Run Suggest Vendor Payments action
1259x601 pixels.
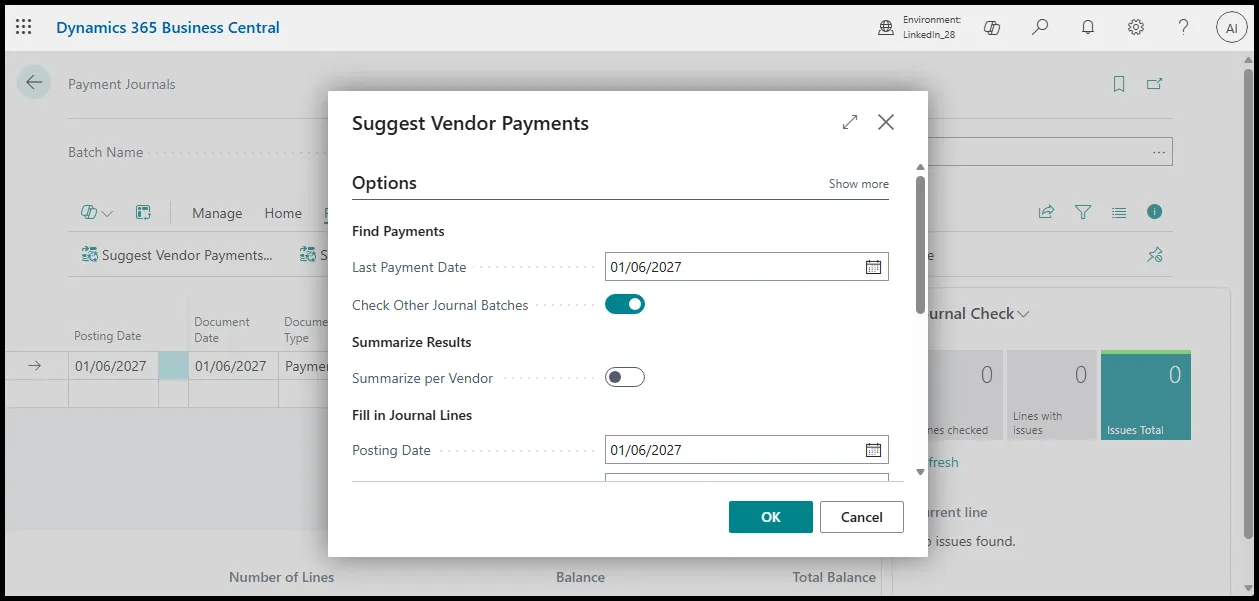[x=177, y=255]
